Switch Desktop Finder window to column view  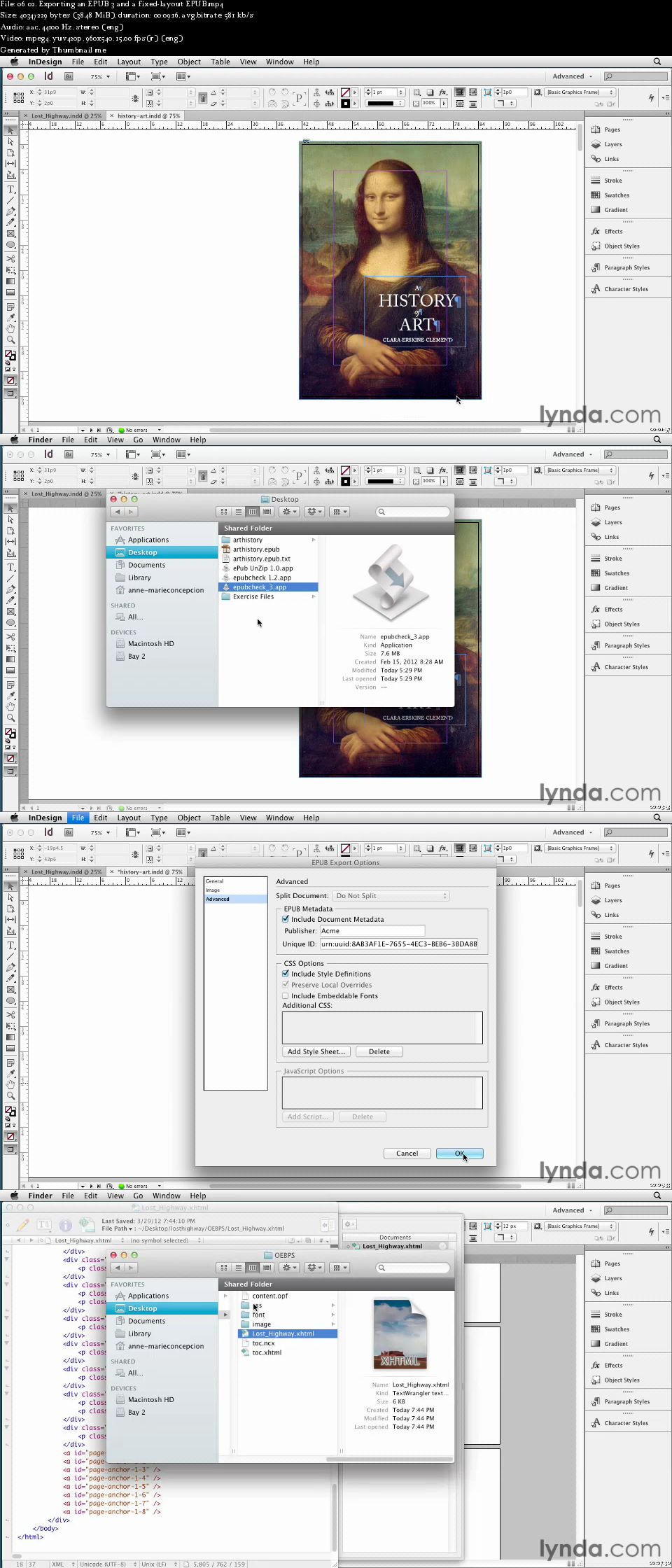pyautogui.click(x=253, y=512)
